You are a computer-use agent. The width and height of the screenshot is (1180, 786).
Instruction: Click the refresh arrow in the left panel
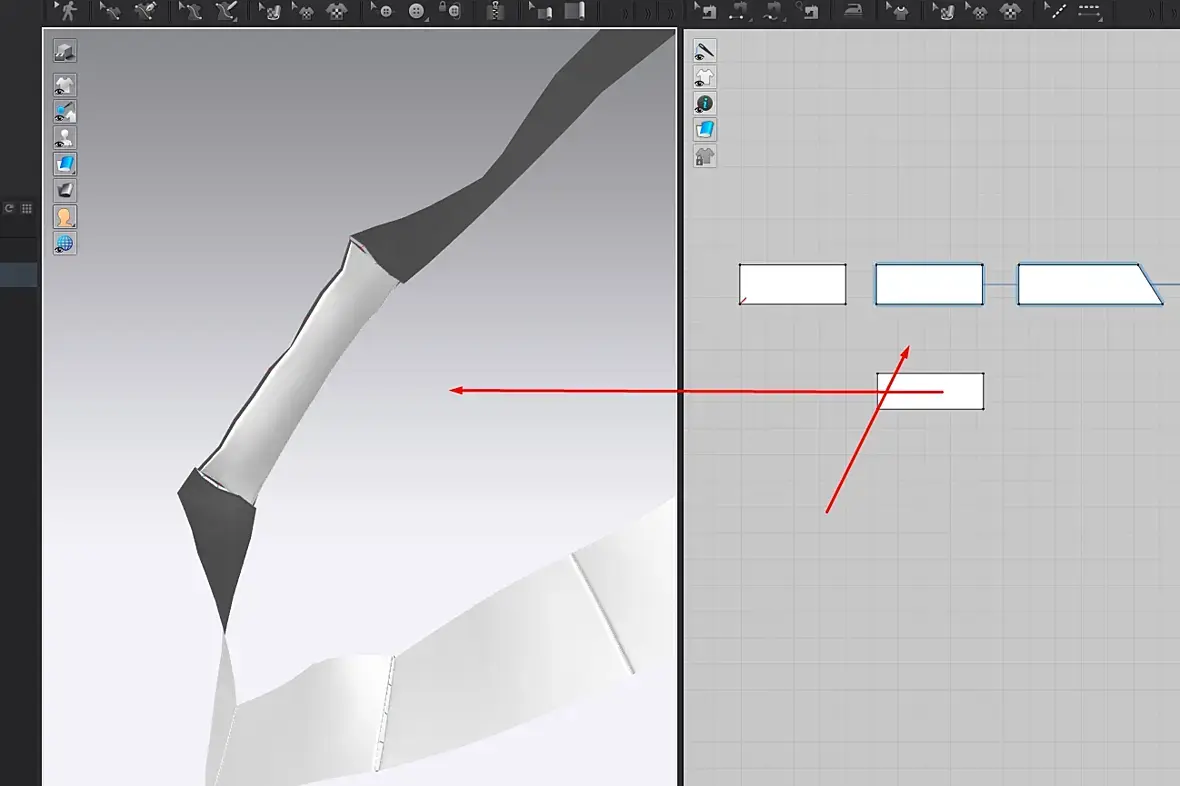9,209
